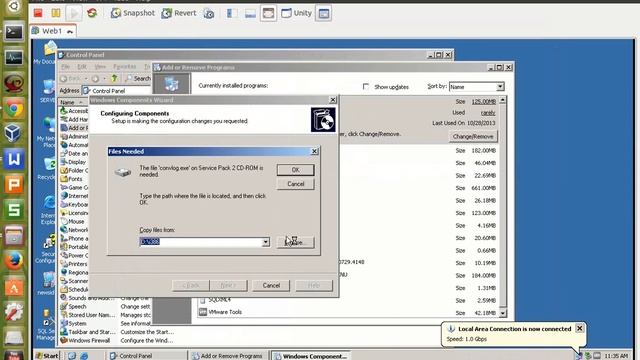Click the 'rarely' used link
The width and height of the screenshot is (640, 360).
pos(488,113)
